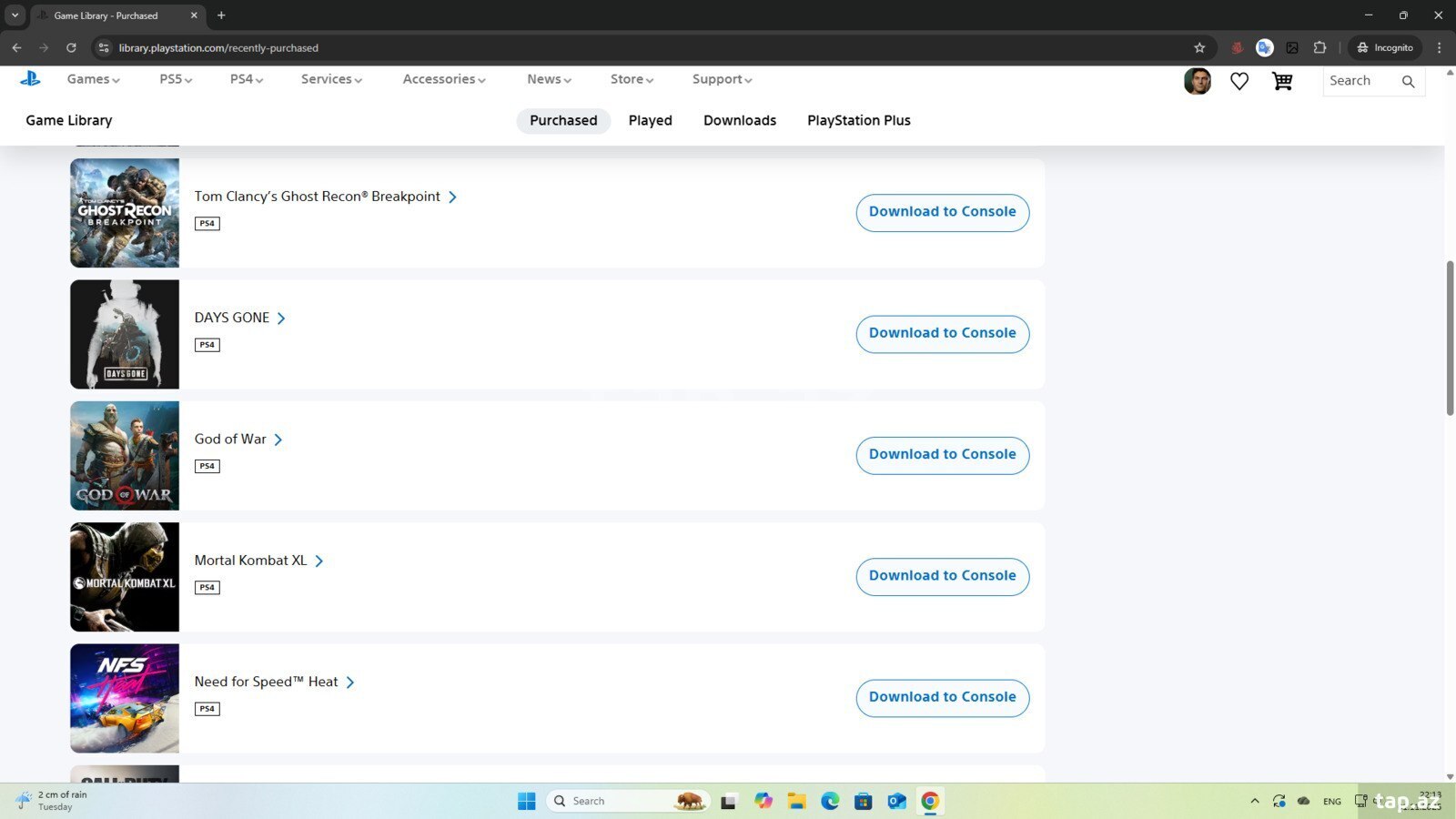Reload the library page
Screen dimensions: 1456x819
[x=71, y=47]
